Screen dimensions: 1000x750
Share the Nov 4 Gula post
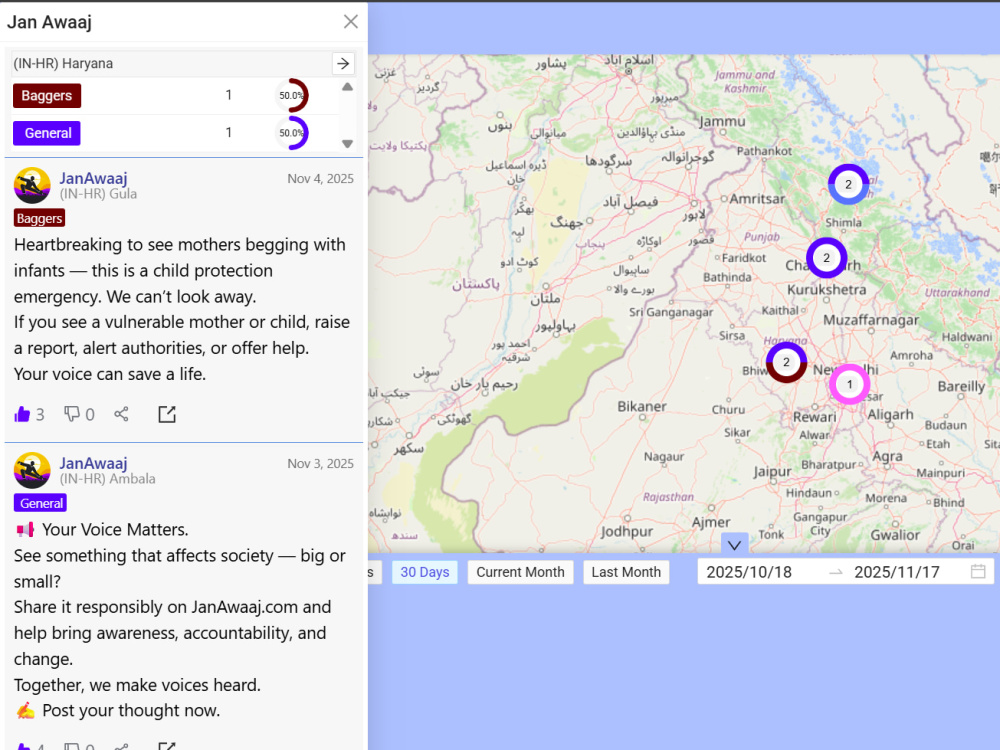(x=121, y=415)
